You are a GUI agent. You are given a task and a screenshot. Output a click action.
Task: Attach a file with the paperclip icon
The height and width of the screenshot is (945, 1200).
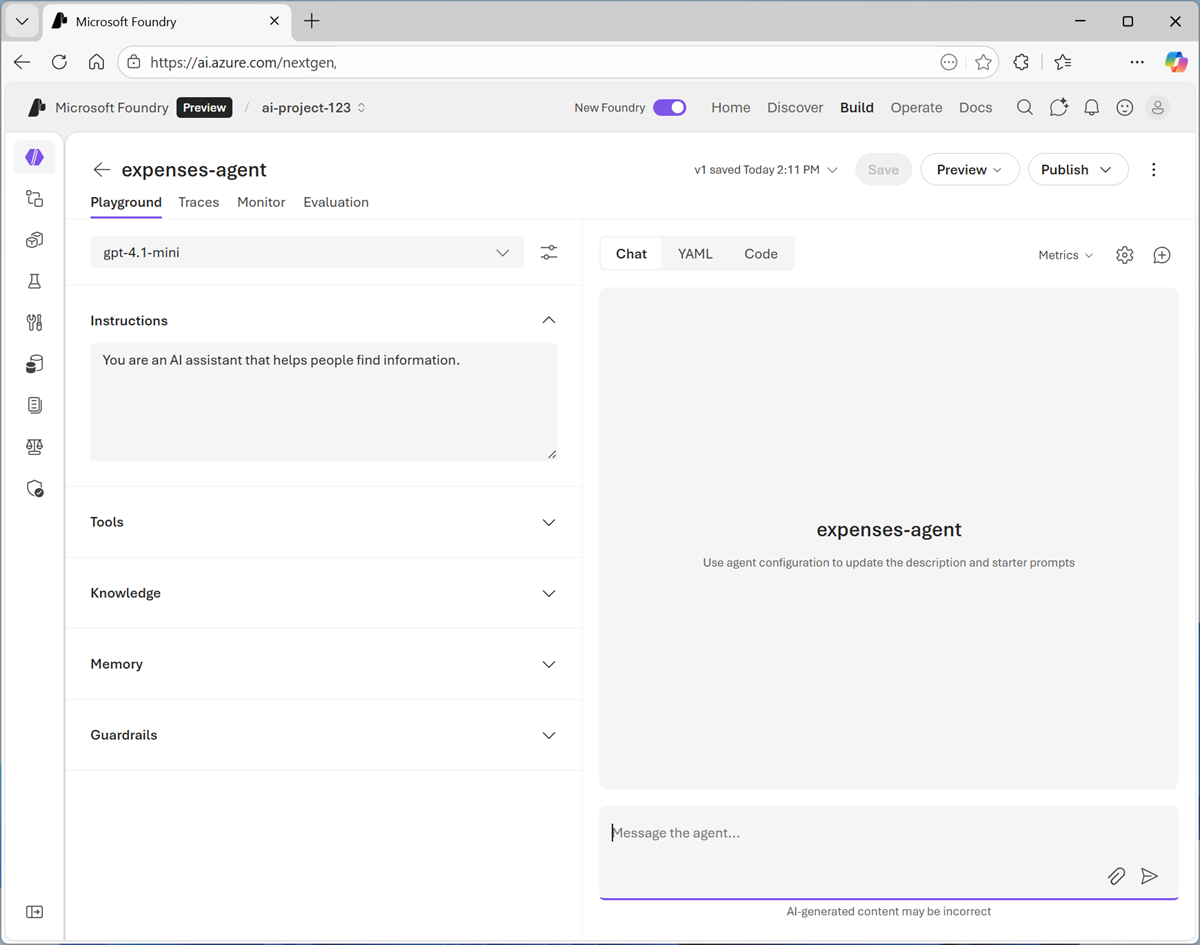point(1116,876)
